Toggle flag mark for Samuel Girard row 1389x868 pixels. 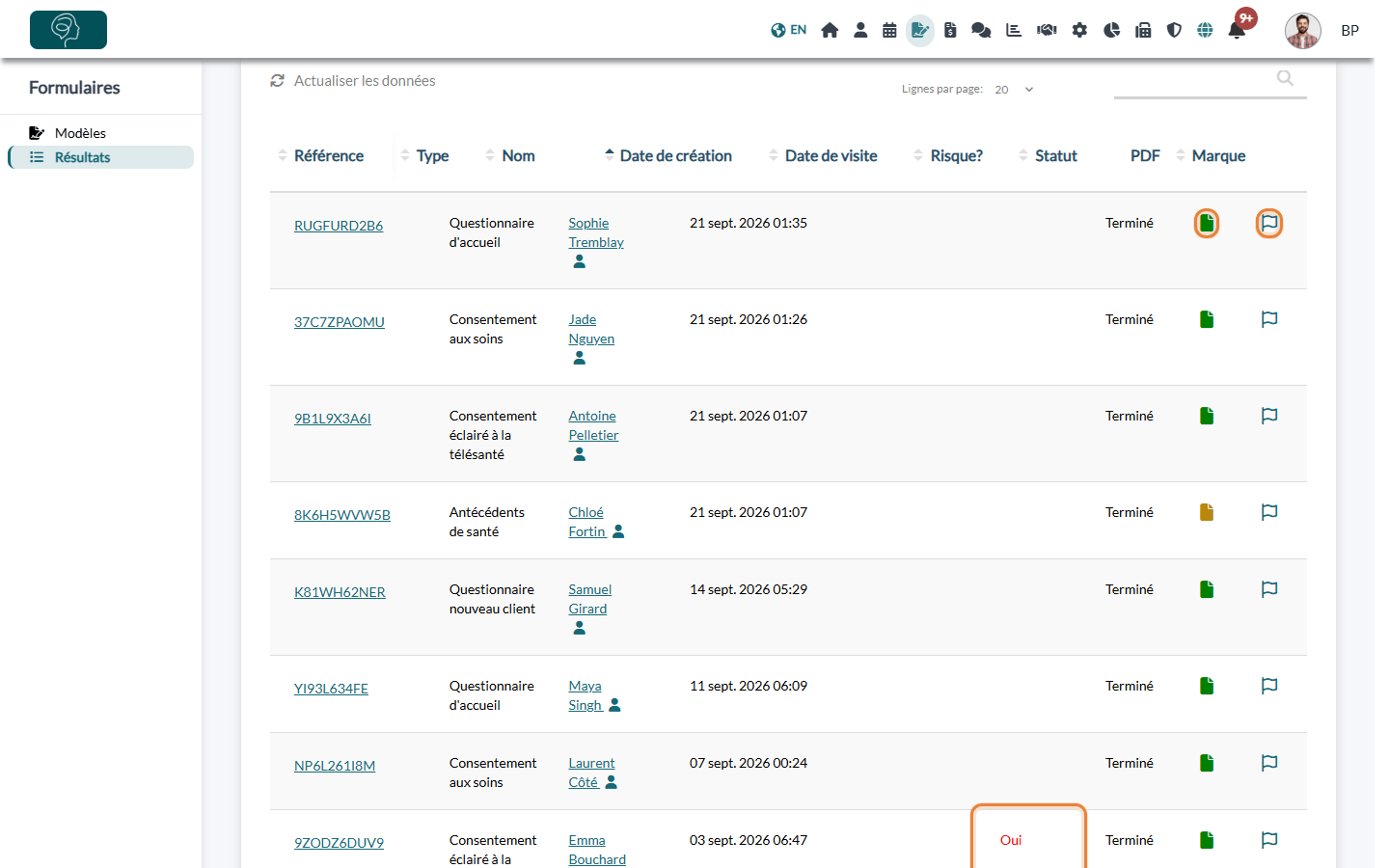(1269, 589)
